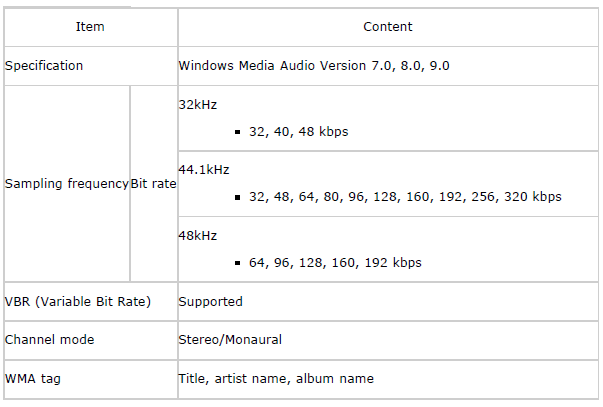The width and height of the screenshot is (603, 407).
Task: Click the 32kHz heading
Action: [x=198, y=105]
